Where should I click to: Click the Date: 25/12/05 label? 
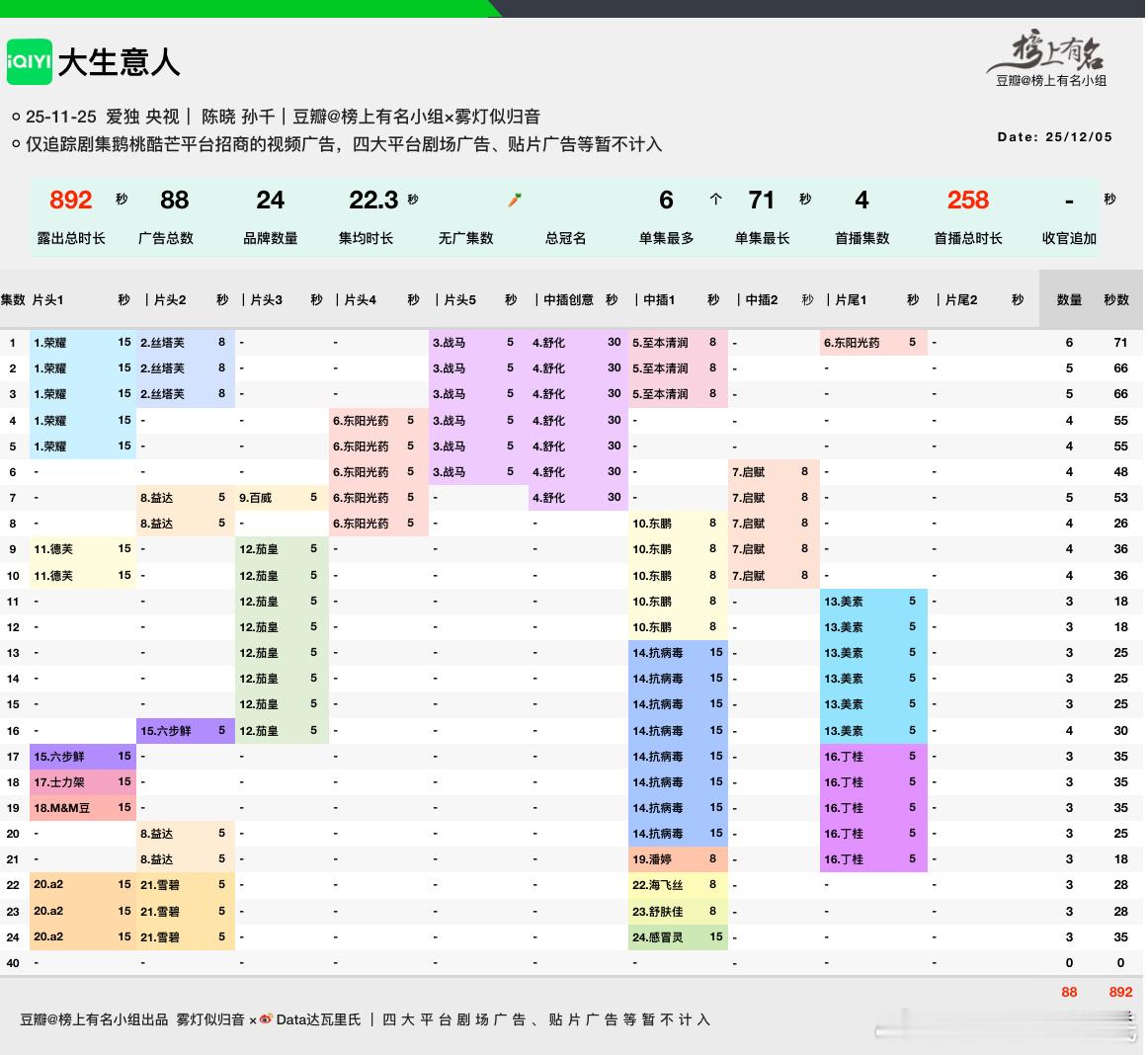point(1054,137)
